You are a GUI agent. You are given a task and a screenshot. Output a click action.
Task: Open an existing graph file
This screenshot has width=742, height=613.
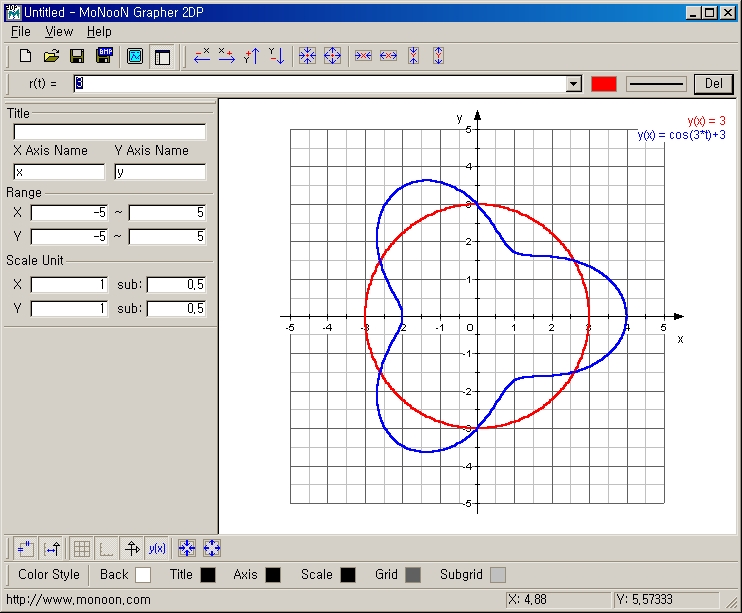(51, 56)
